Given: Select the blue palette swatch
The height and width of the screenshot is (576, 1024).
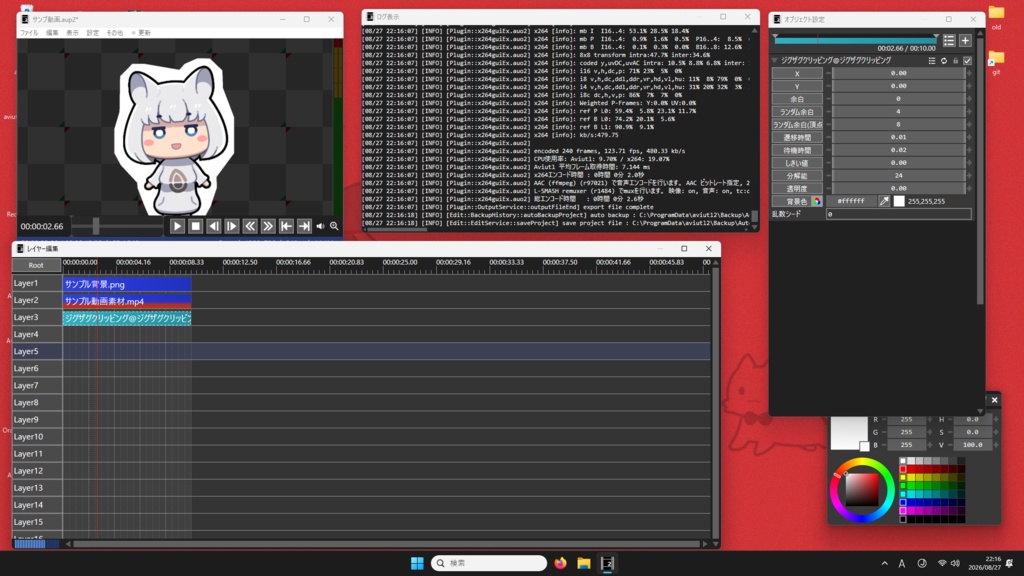Looking at the screenshot, I should 903,502.
